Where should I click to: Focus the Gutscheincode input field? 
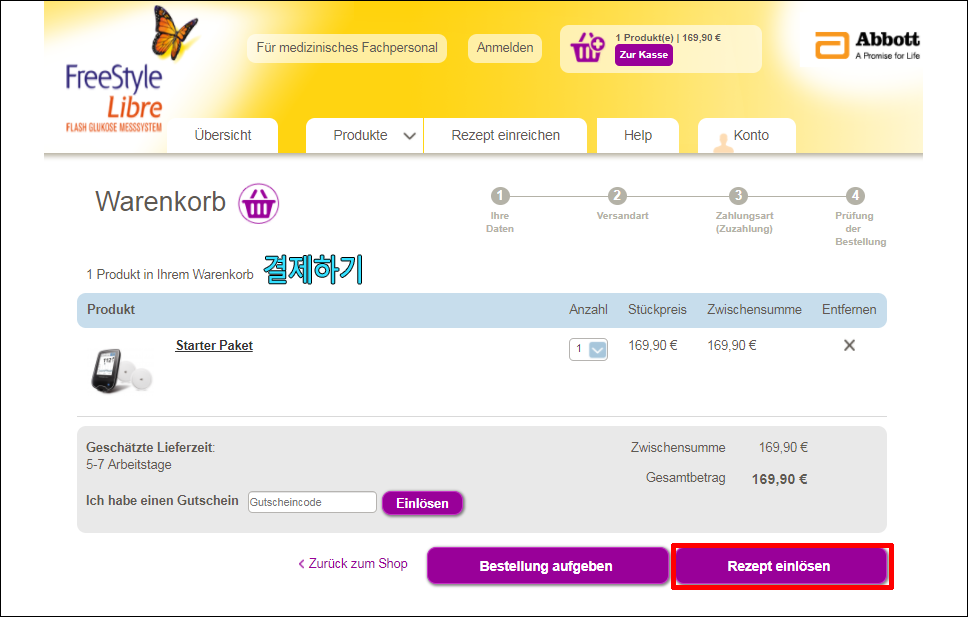tap(312, 502)
